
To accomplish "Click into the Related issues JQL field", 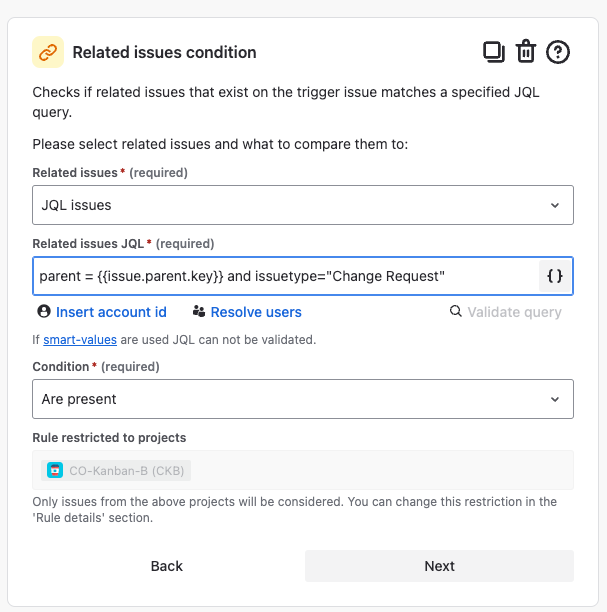I will pyautogui.click(x=286, y=276).
